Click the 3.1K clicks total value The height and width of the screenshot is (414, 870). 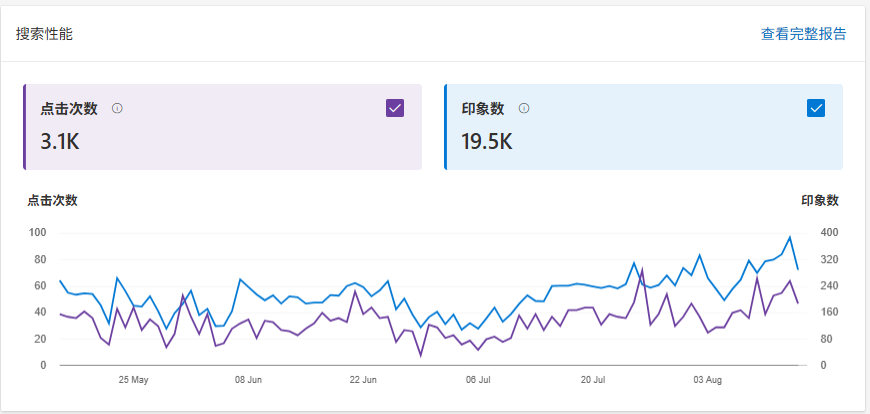60,141
